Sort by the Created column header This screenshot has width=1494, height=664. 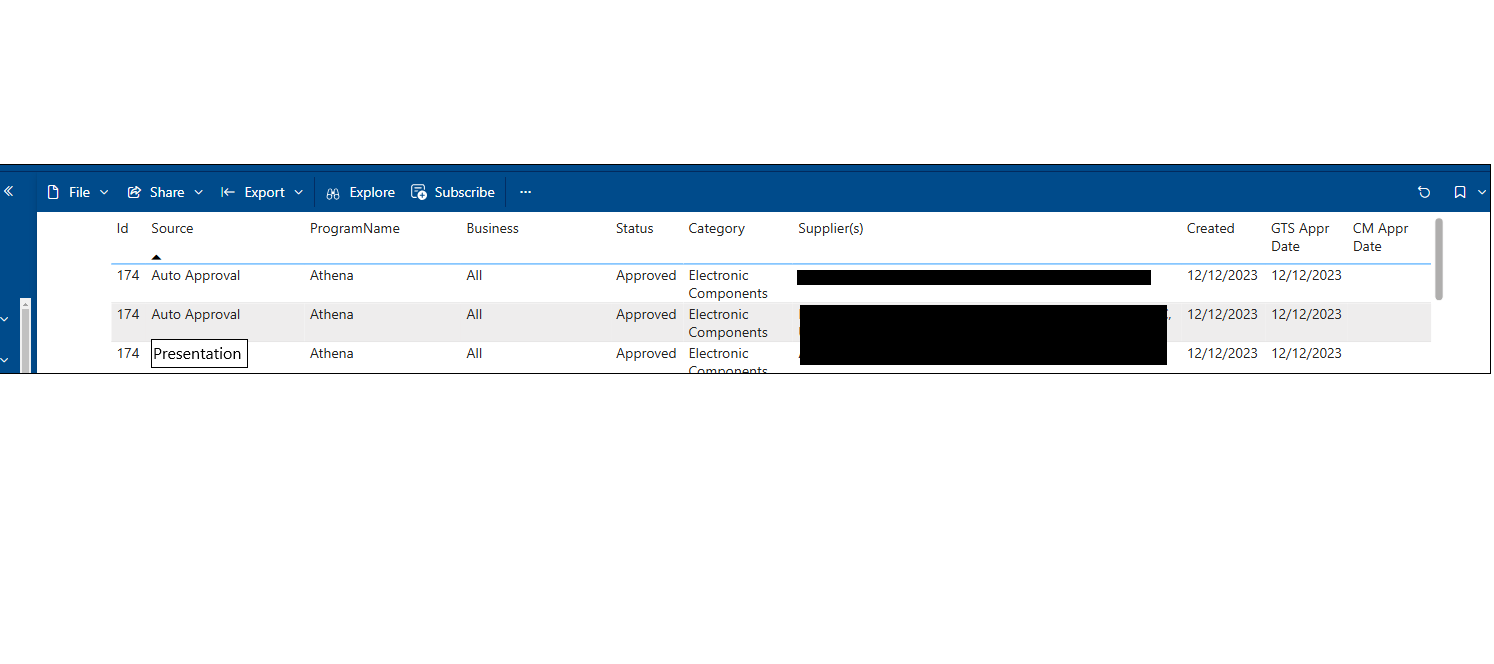1211,228
